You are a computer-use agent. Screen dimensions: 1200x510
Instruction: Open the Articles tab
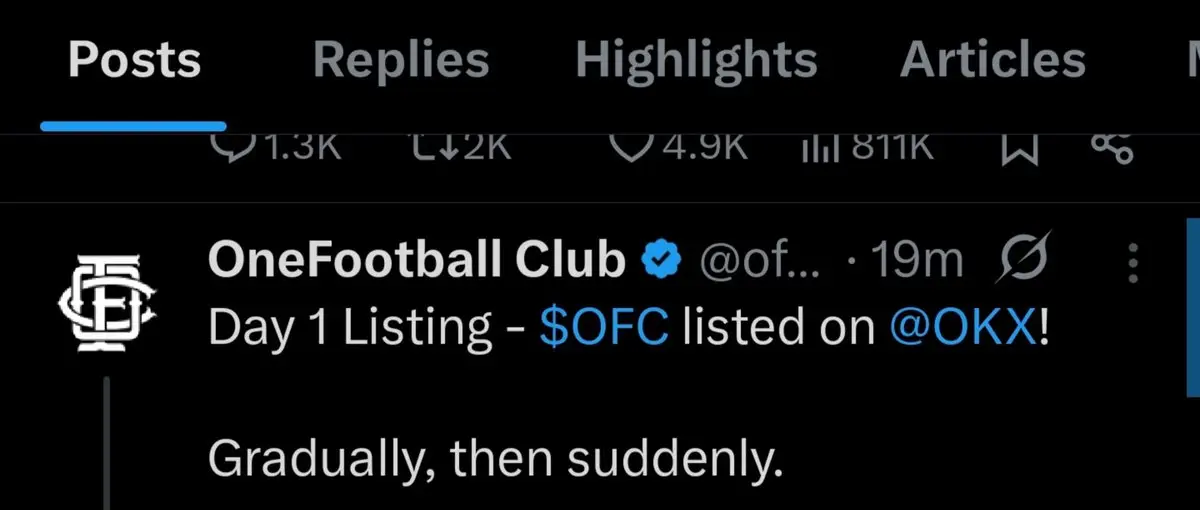992,61
